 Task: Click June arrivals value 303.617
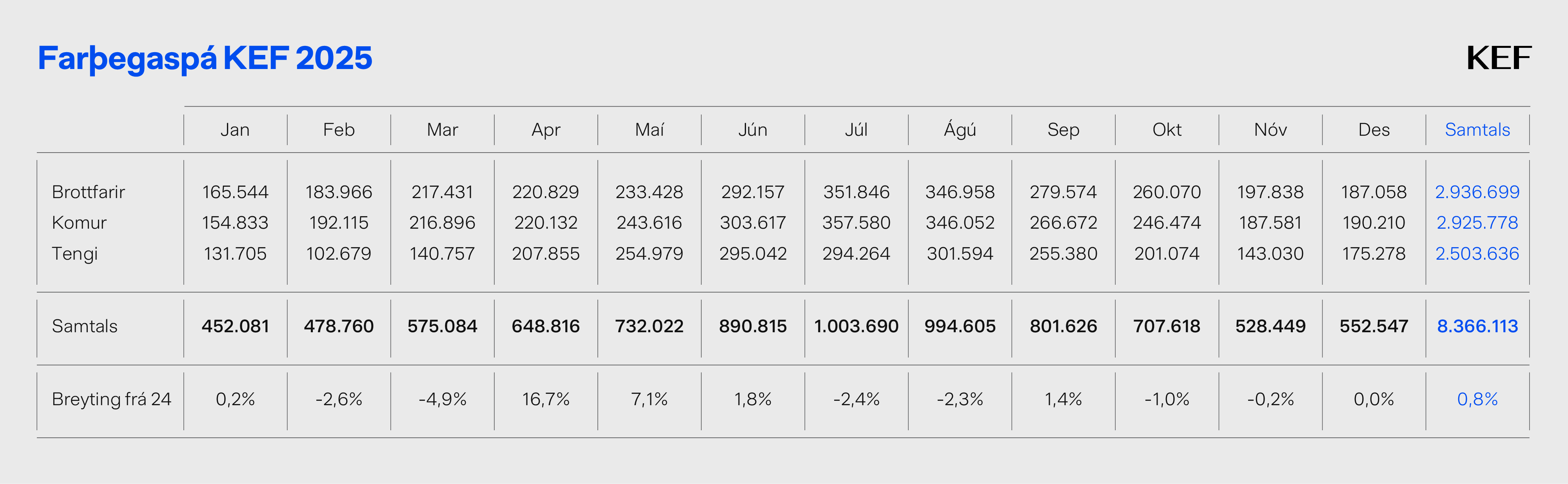753,223
